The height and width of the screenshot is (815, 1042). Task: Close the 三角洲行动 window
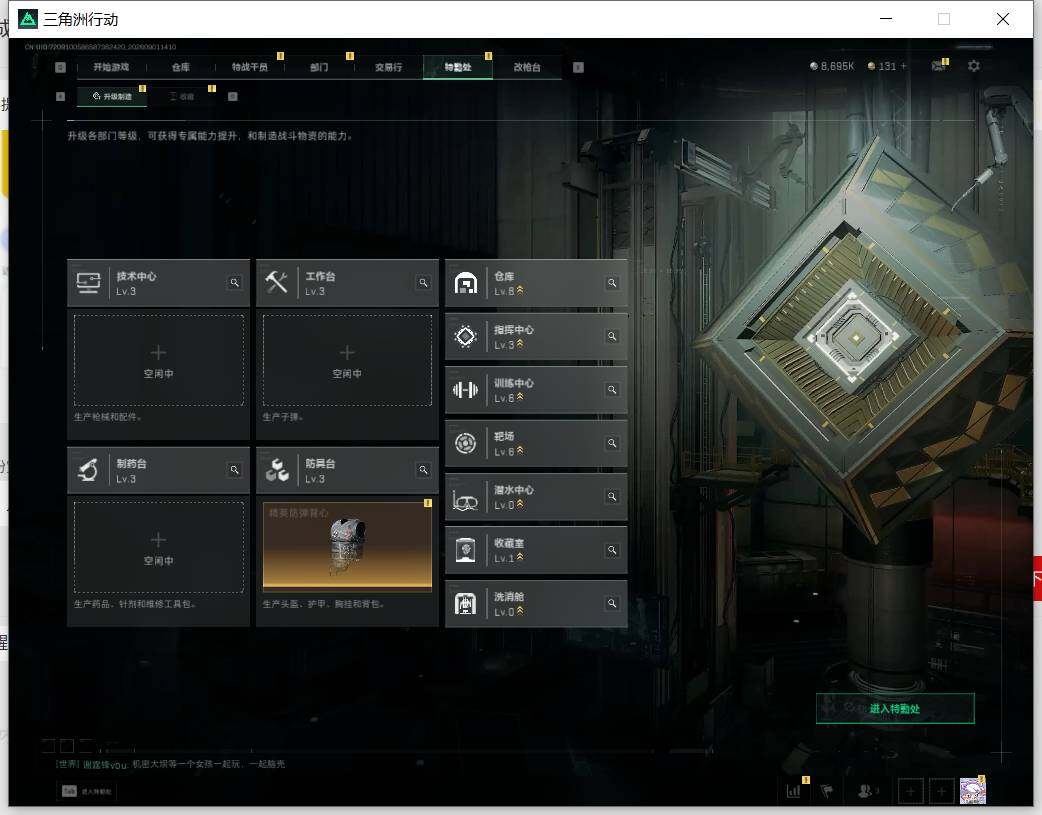coord(1003,19)
